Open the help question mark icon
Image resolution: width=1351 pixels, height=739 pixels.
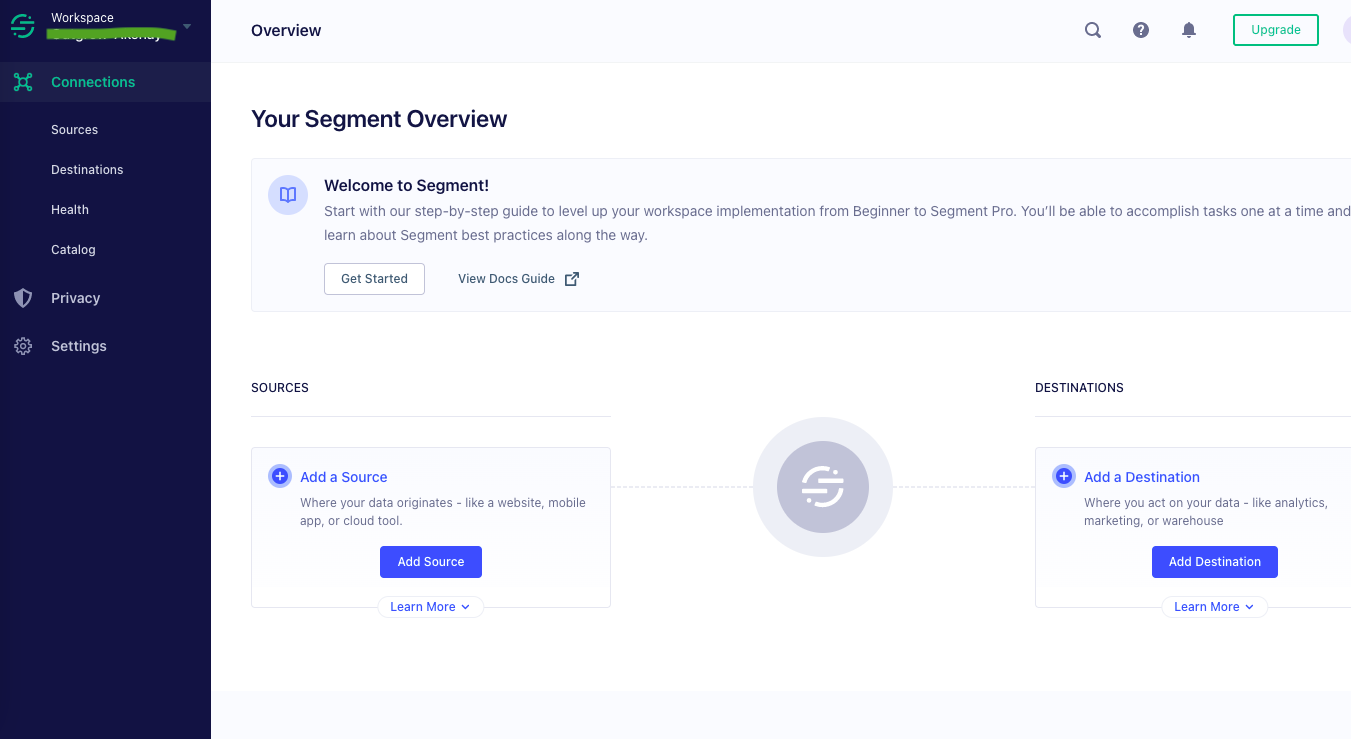point(1141,30)
